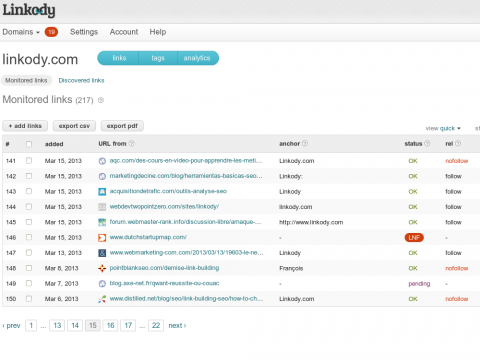This screenshot has height=360, width=480.
Task: Click the export csv button
Action: coord(74,126)
